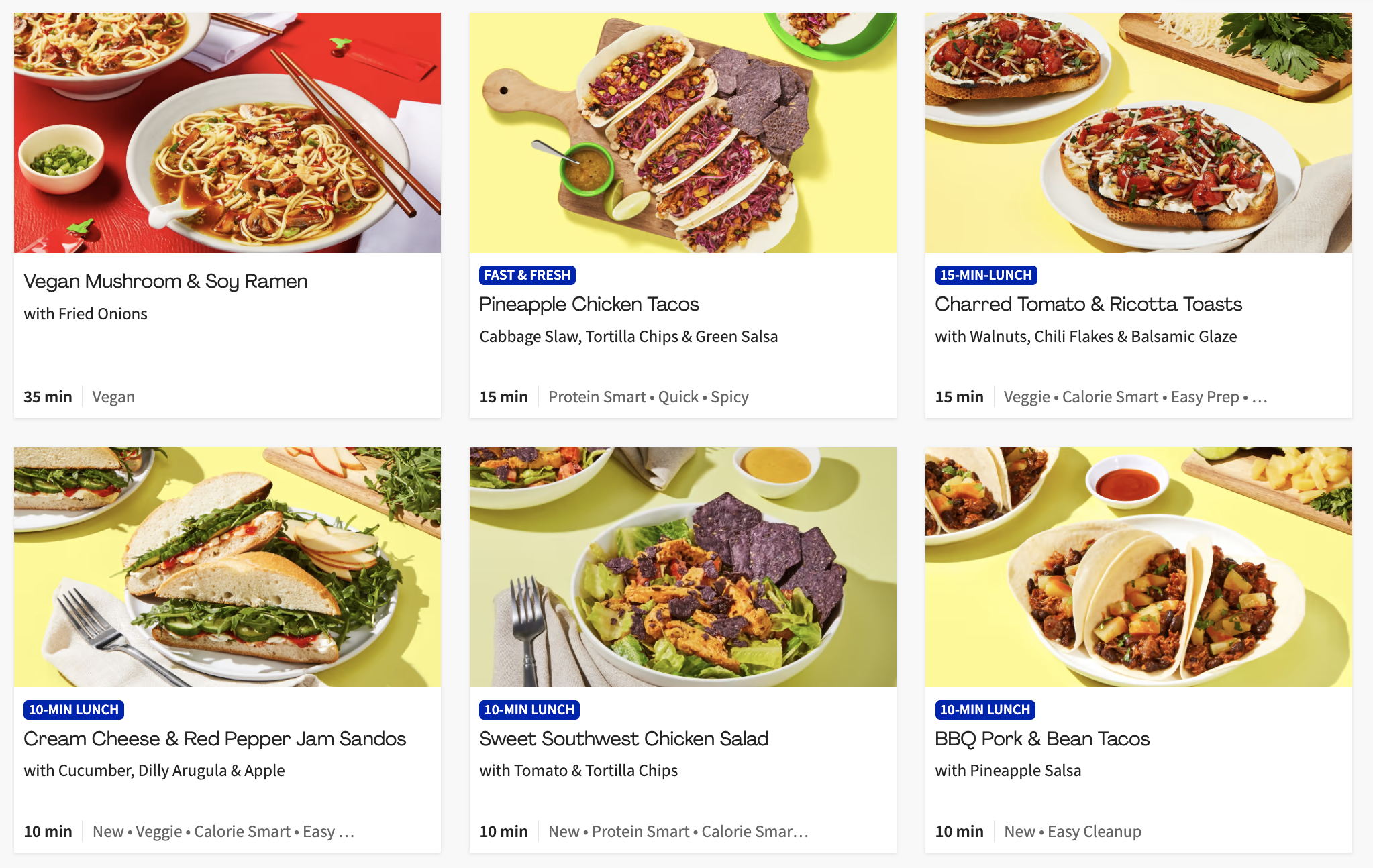Click the Charred Tomato & Ricotta Toasts title
The width and height of the screenshot is (1373, 868).
click(1088, 304)
